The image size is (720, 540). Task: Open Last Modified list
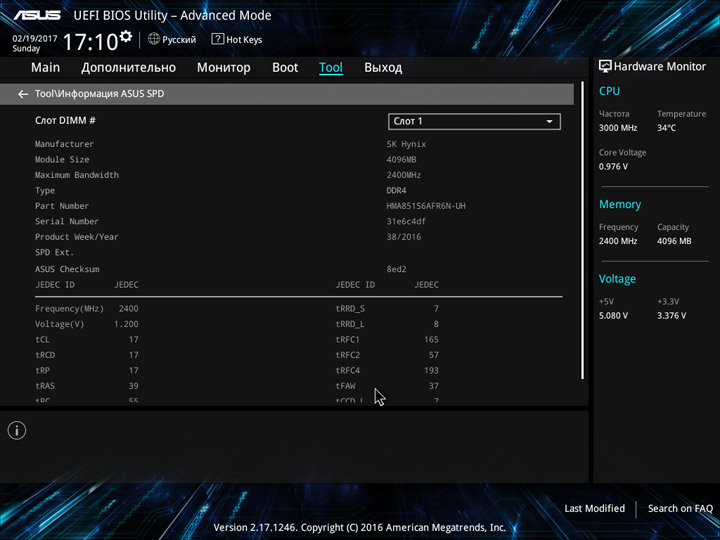coord(595,508)
